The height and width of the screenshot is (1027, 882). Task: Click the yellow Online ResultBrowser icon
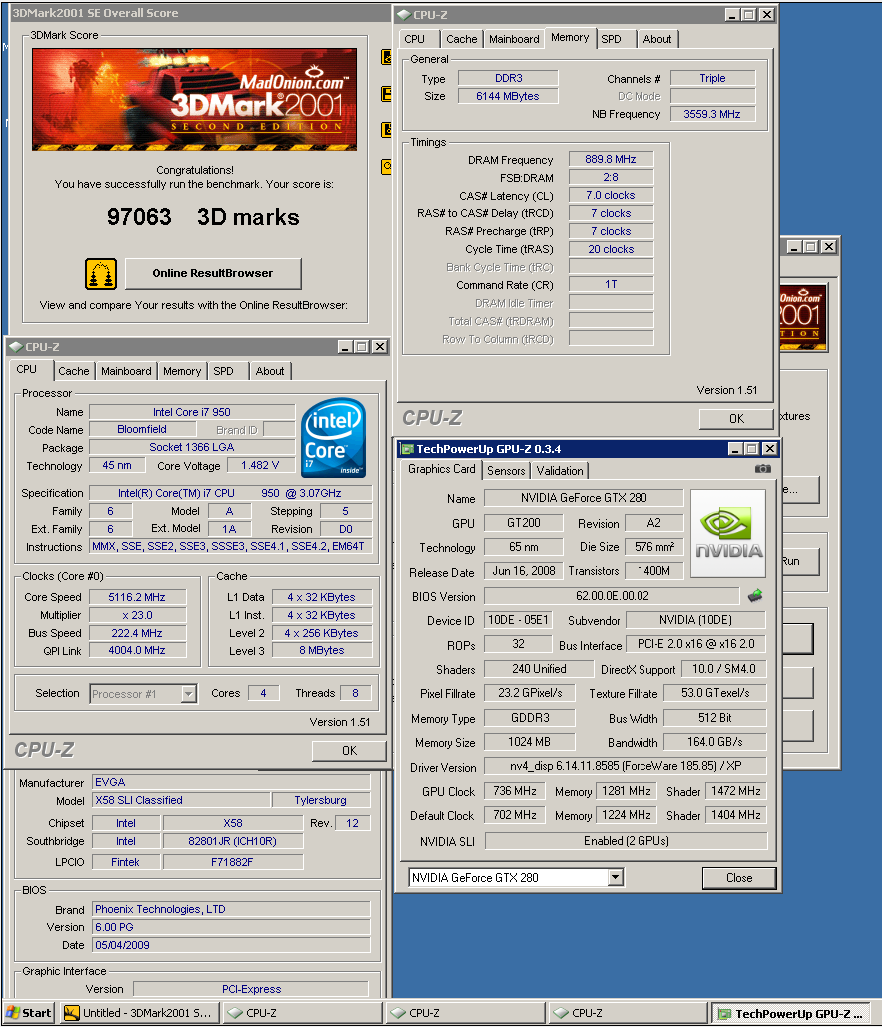pyautogui.click(x=101, y=274)
